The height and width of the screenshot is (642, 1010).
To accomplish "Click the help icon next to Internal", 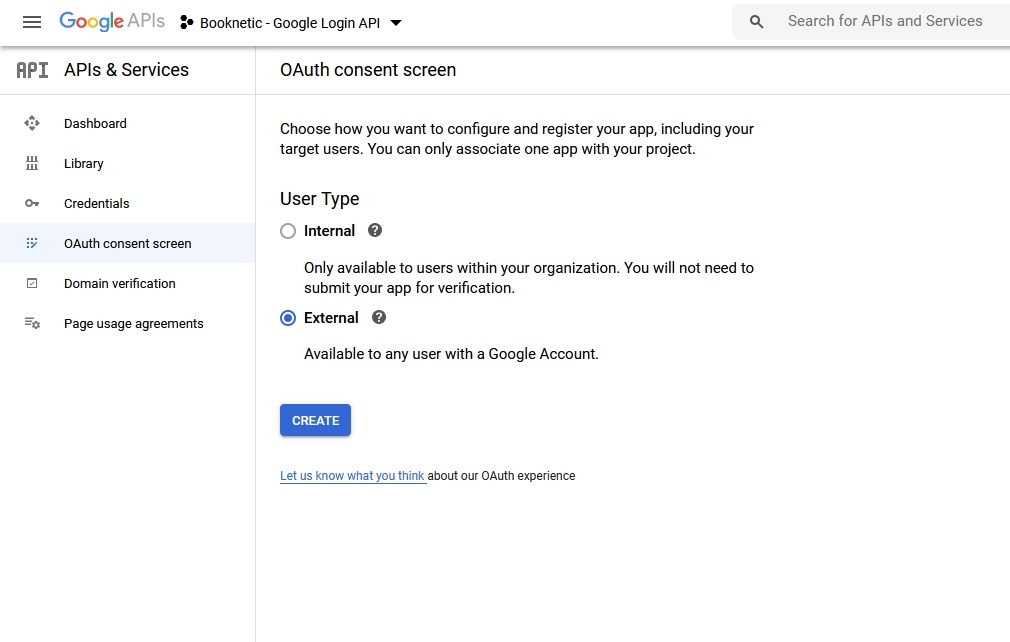I will [x=374, y=230].
